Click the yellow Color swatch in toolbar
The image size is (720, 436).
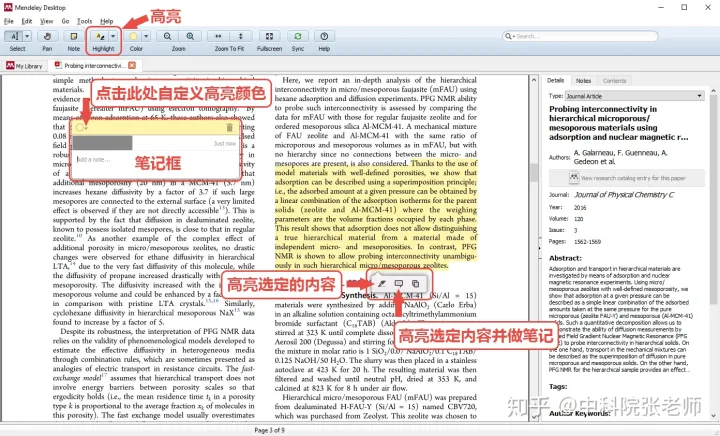[x=133, y=36]
